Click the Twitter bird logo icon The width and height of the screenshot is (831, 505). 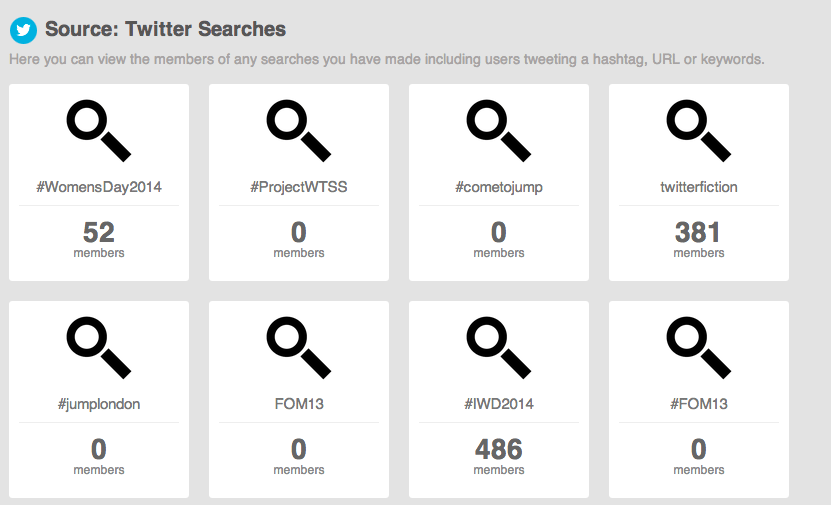(x=23, y=30)
